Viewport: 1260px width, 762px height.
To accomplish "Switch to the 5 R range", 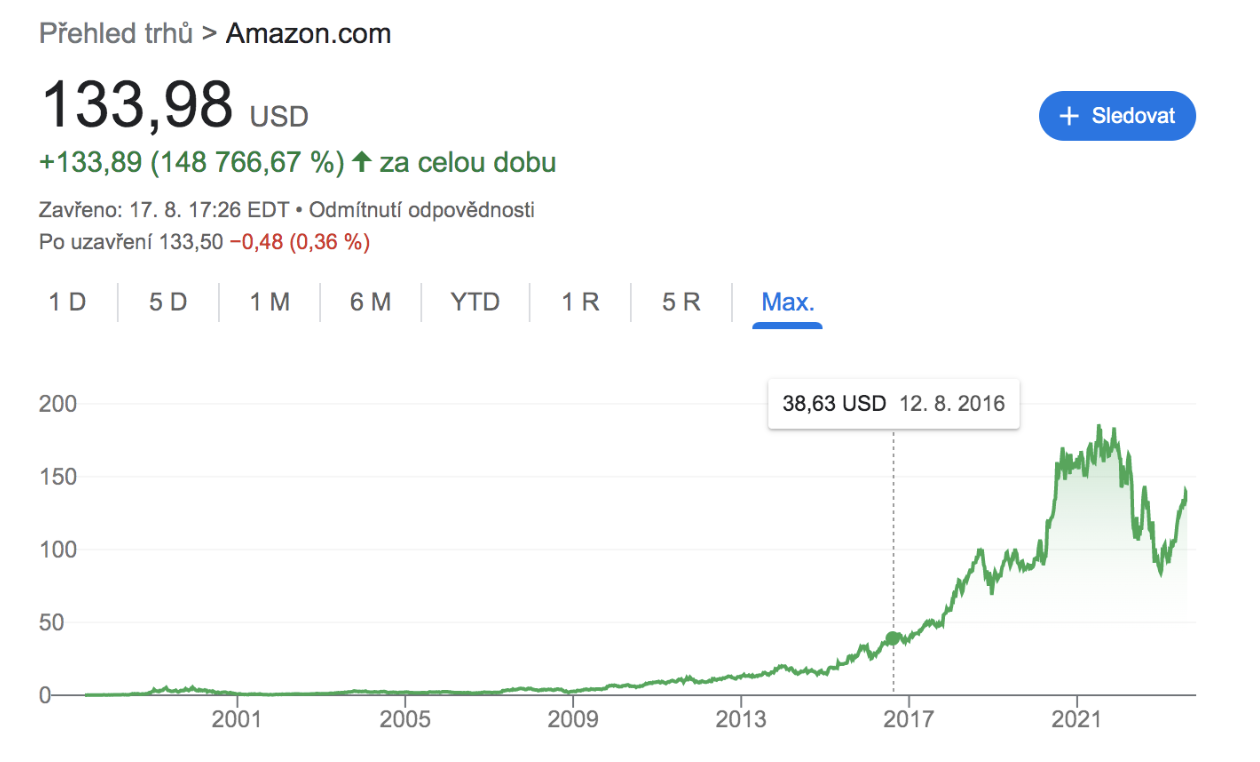I will pos(681,302).
